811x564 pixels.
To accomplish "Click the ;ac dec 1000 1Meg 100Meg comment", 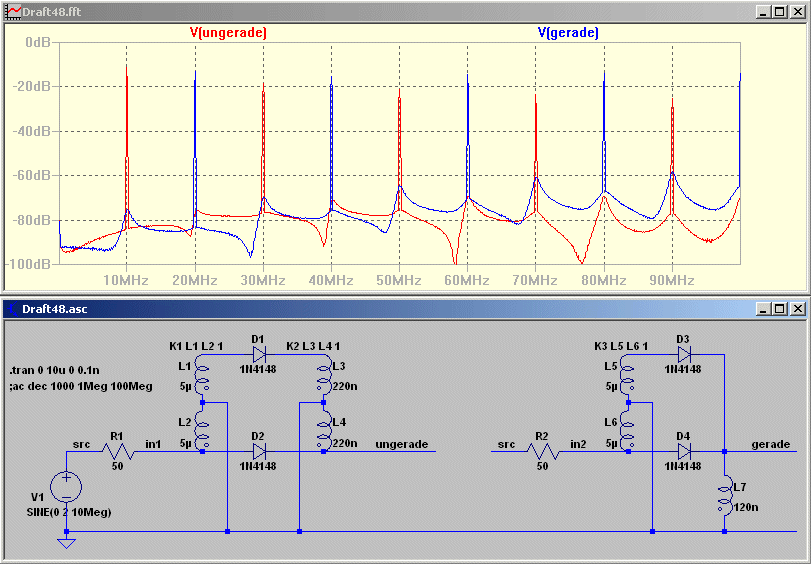I will [x=81, y=387].
